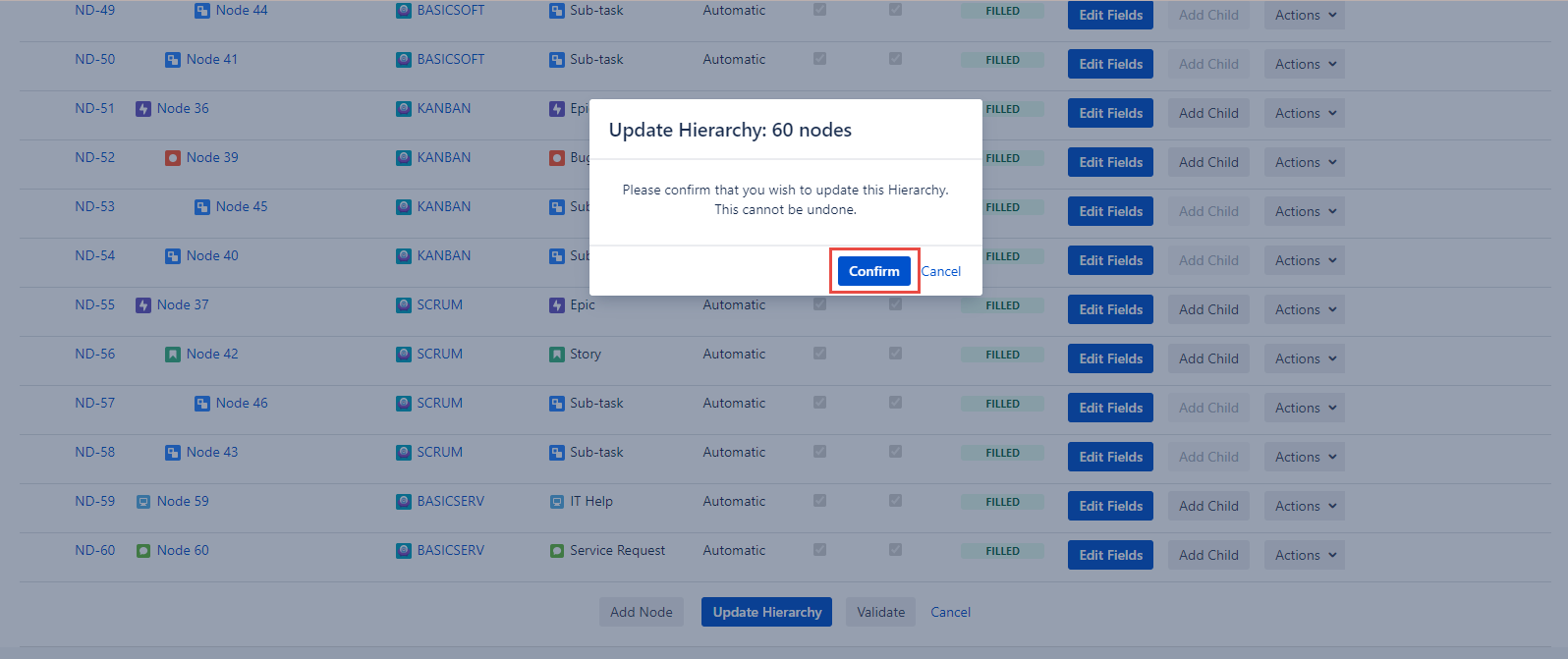Viewport: 1568px width, 659px height.
Task: Click the Story icon beside Node 42
Action: tap(173, 355)
